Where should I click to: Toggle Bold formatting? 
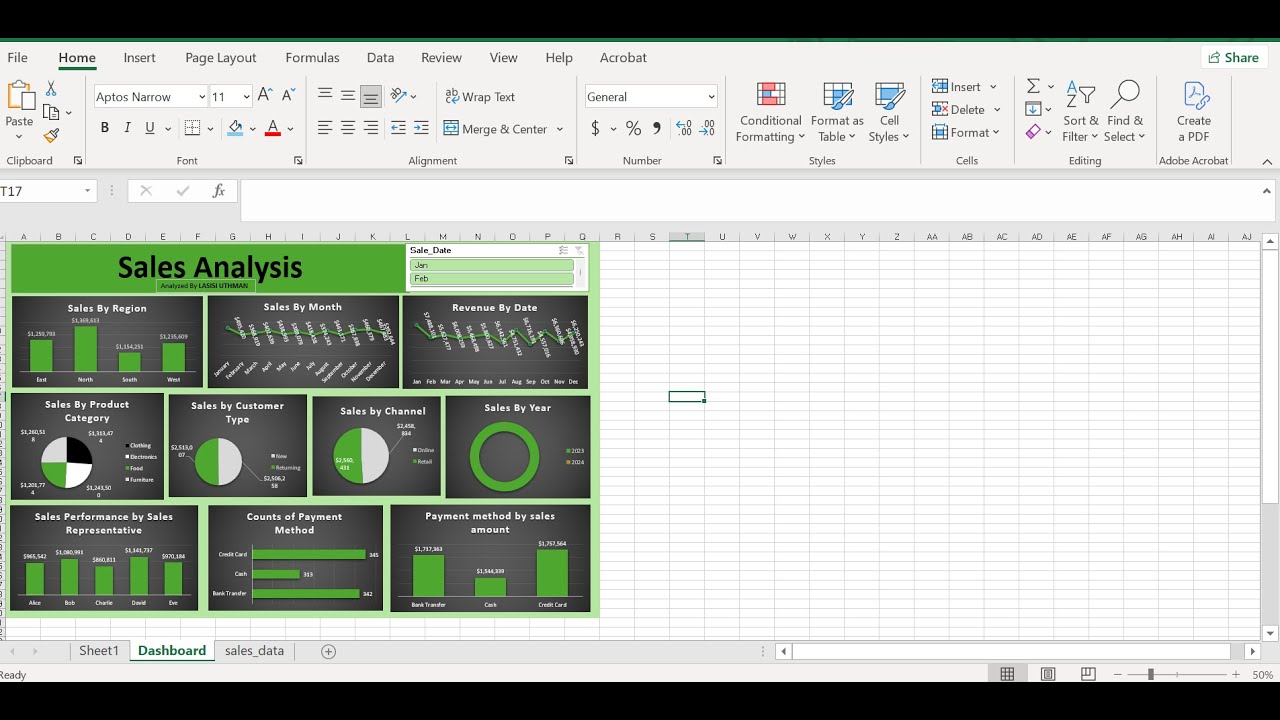pos(104,128)
